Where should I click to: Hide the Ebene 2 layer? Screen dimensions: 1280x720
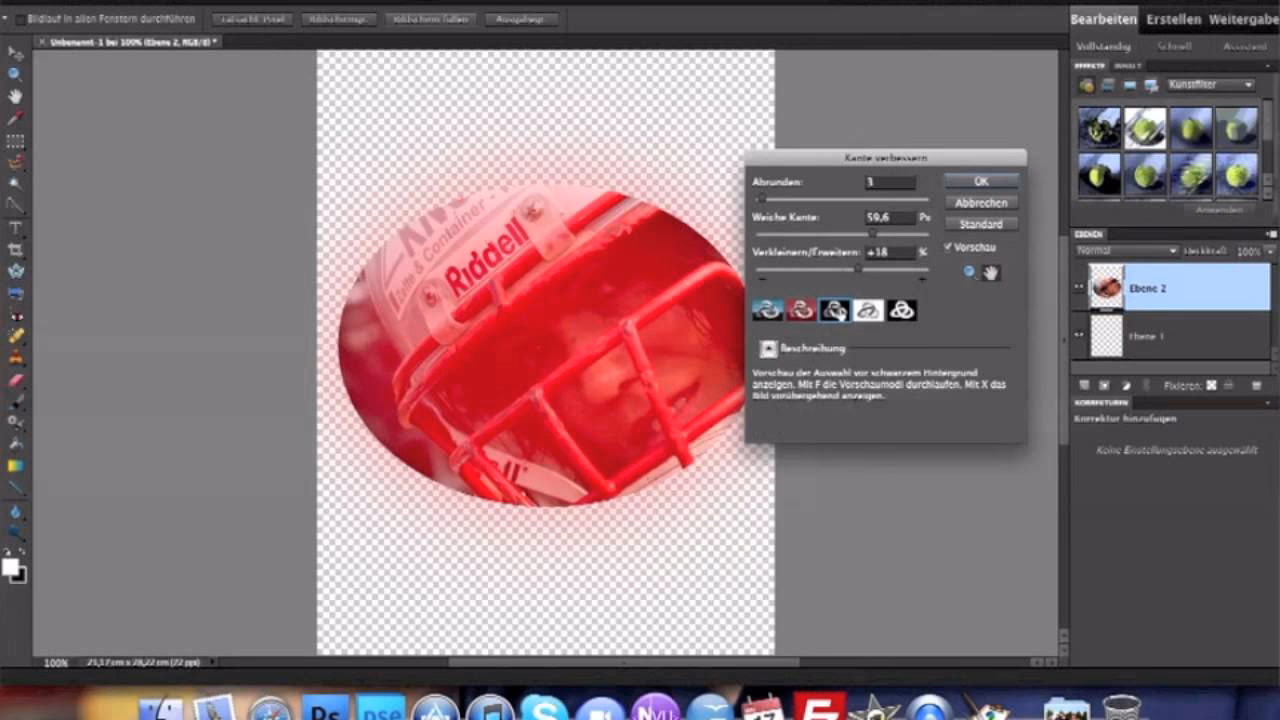click(x=1080, y=288)
